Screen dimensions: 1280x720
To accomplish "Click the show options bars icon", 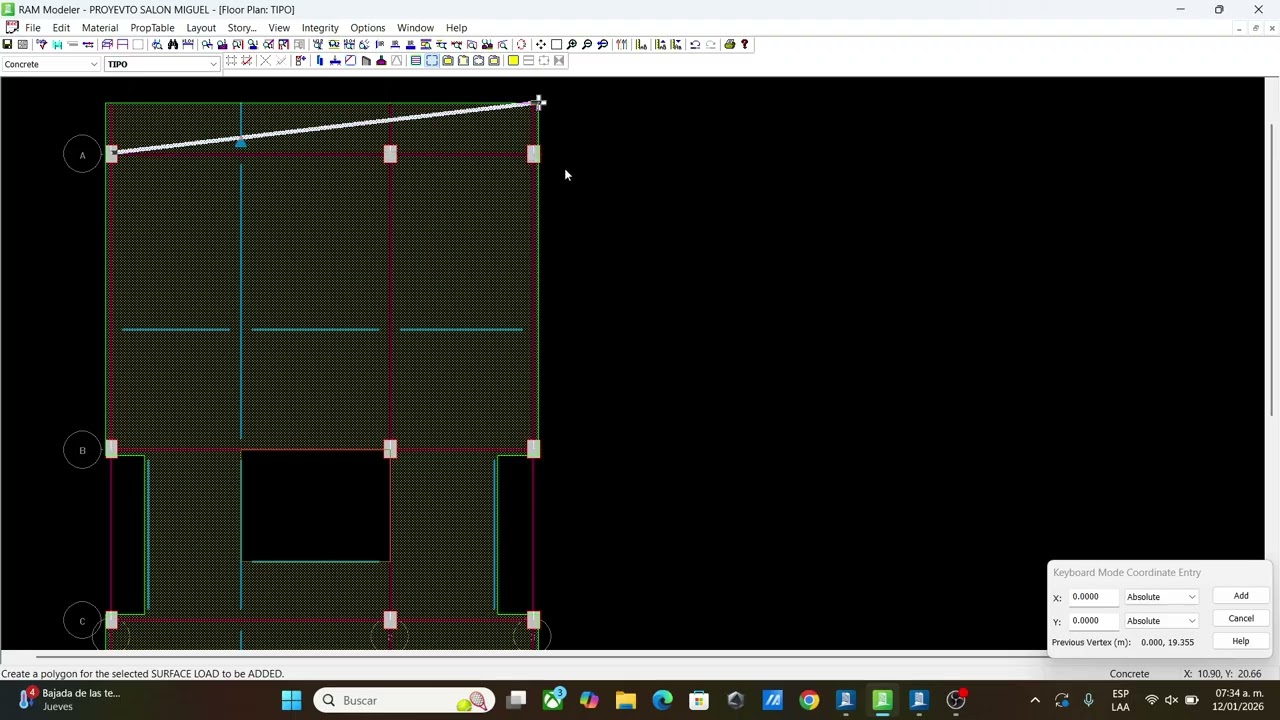I will tap(621, 44).
